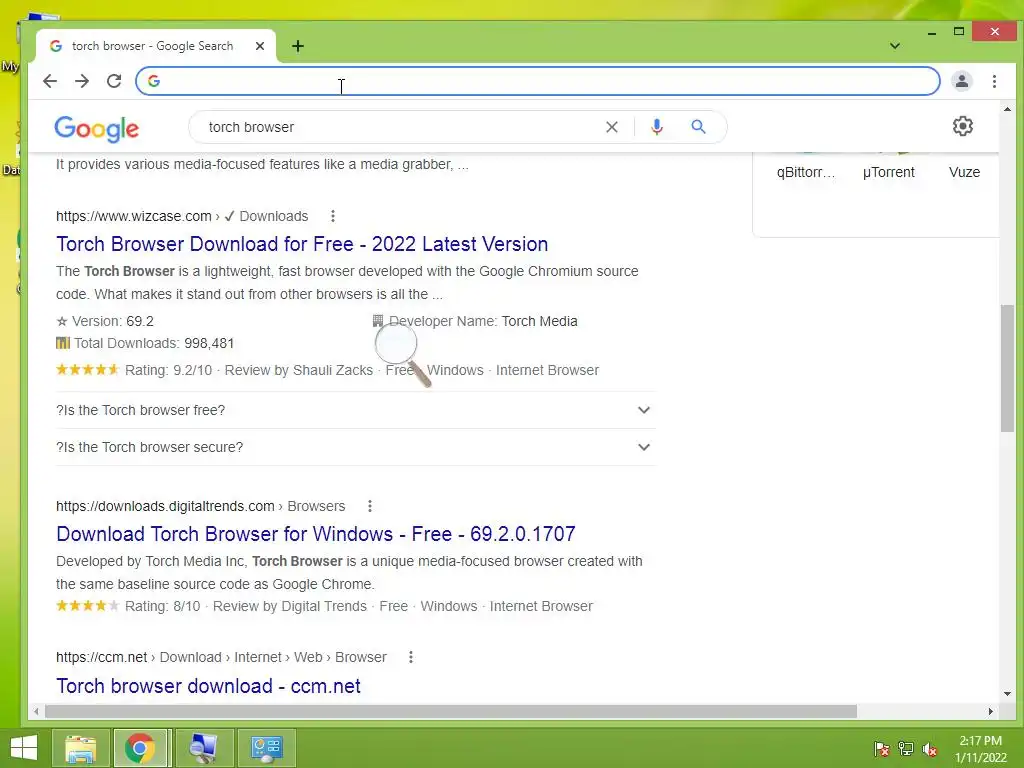The height and width of the screenshot is (768, 1024).
Task: Open Action Center flag in tray
Action: pyautogui.click(x=881, y=749)
